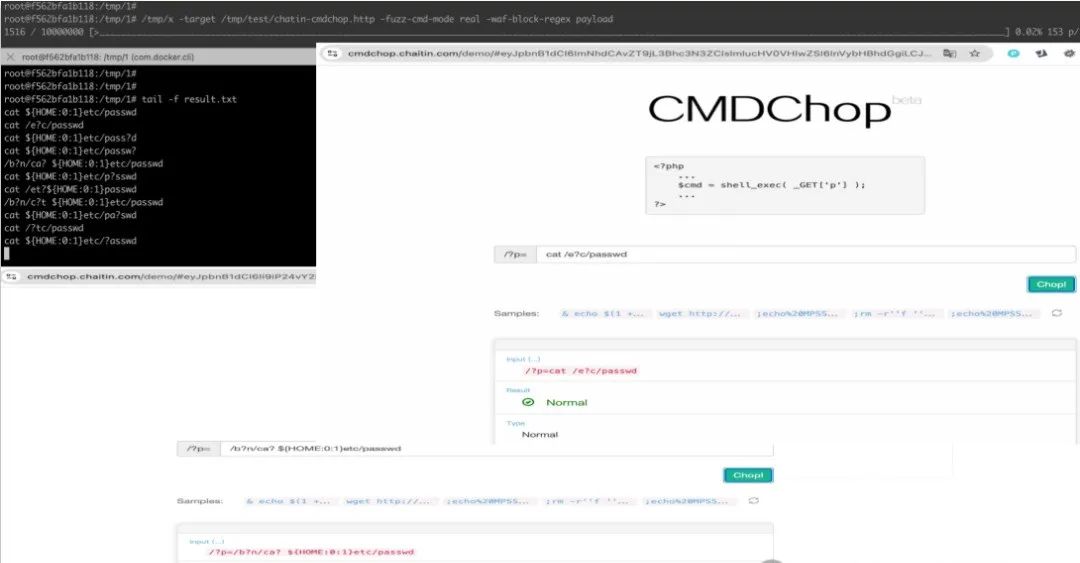Click the fuzz progress bar in top terminal
1080x563 pixels.
(x=549, y=32)
